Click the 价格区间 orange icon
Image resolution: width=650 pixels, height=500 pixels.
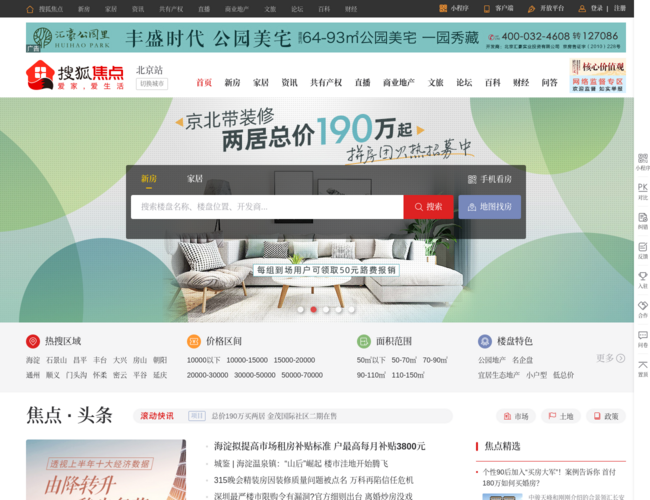coord(194,341)
